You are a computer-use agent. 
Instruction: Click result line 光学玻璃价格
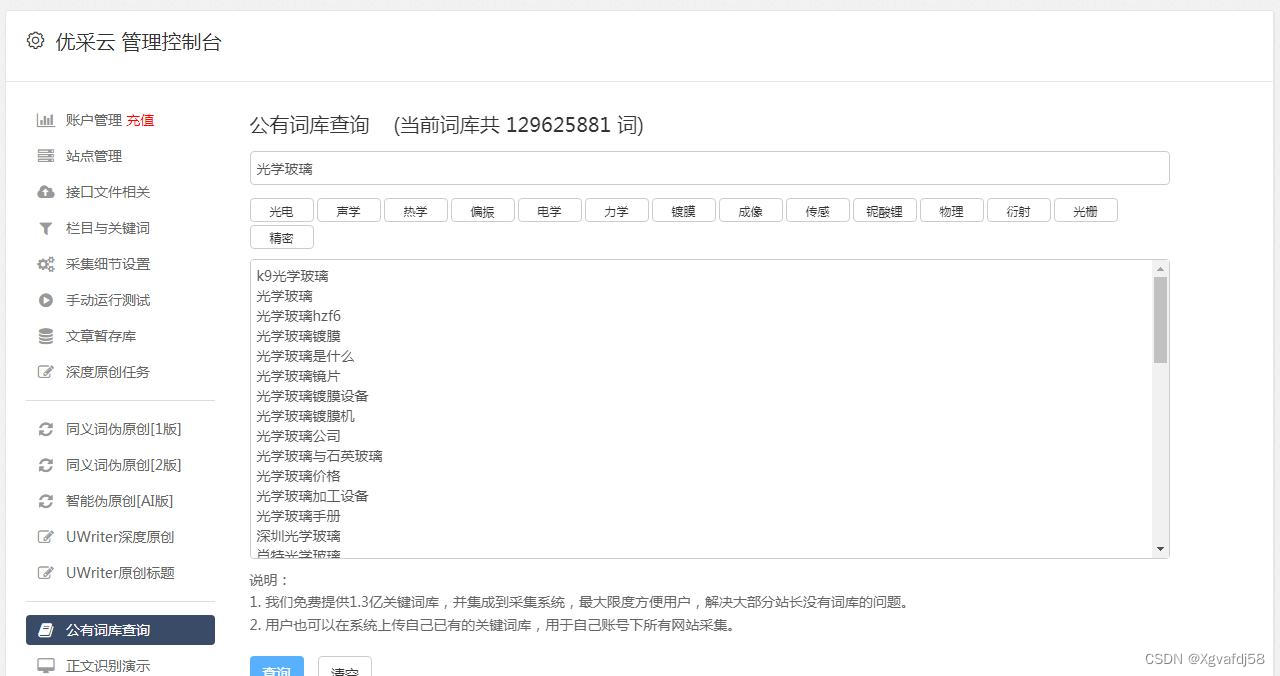(x=298, y=476)
